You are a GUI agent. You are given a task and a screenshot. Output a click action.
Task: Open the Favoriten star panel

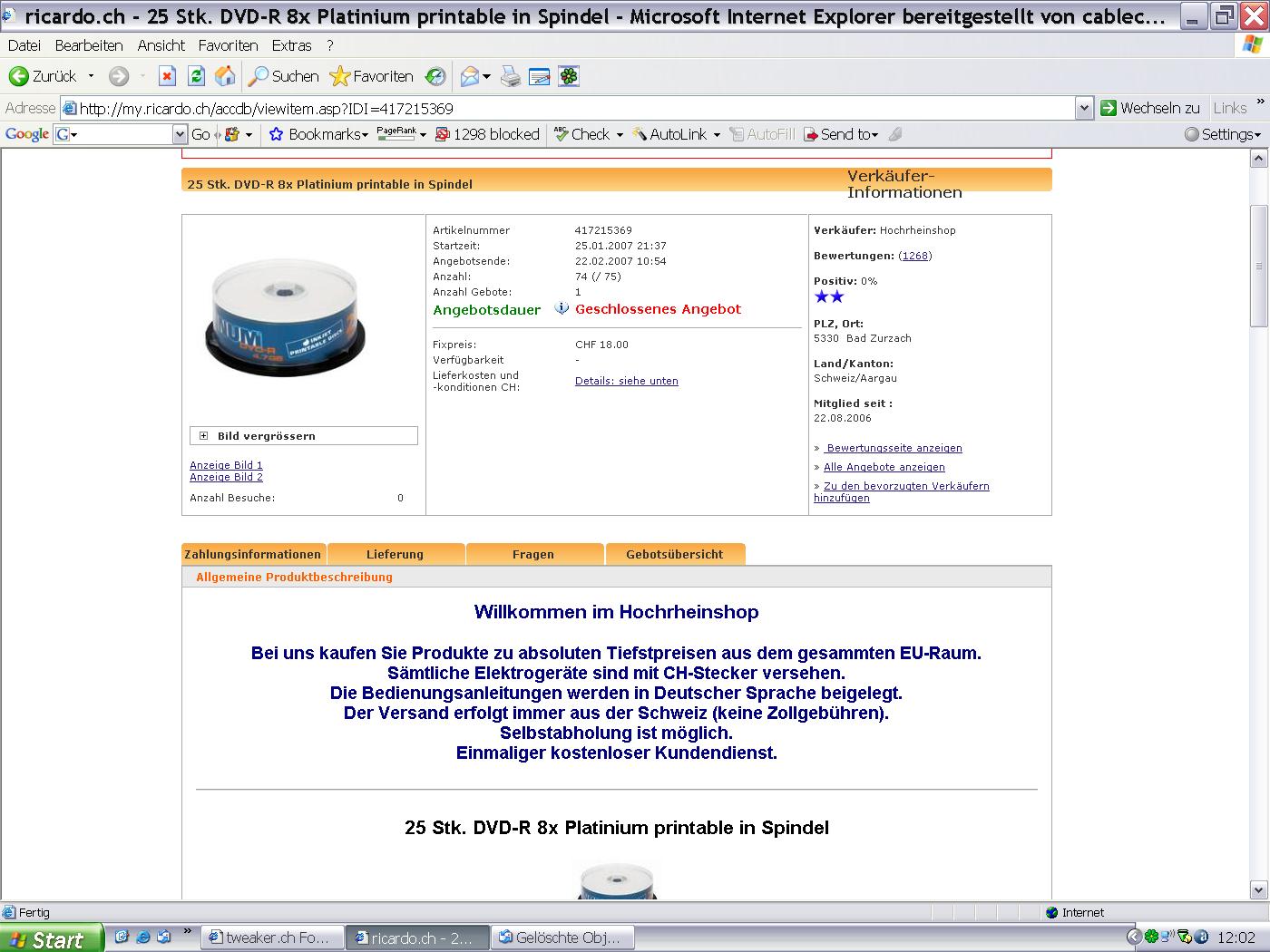pos(371,77)
